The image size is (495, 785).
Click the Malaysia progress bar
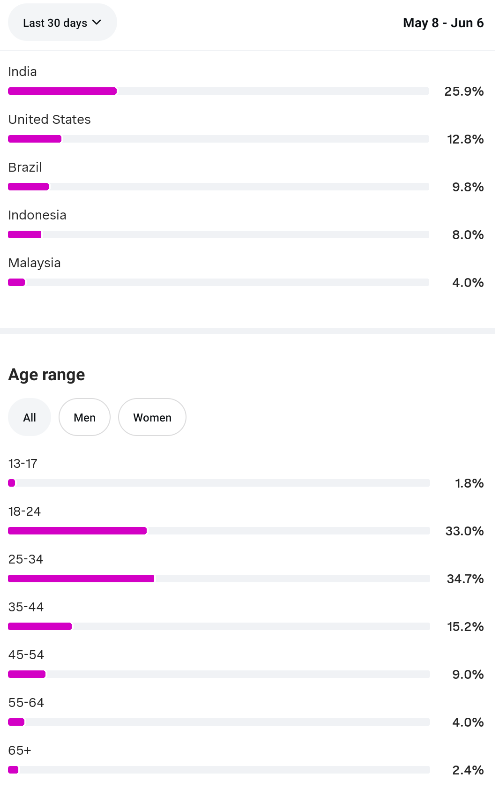[x=218, y=282]
